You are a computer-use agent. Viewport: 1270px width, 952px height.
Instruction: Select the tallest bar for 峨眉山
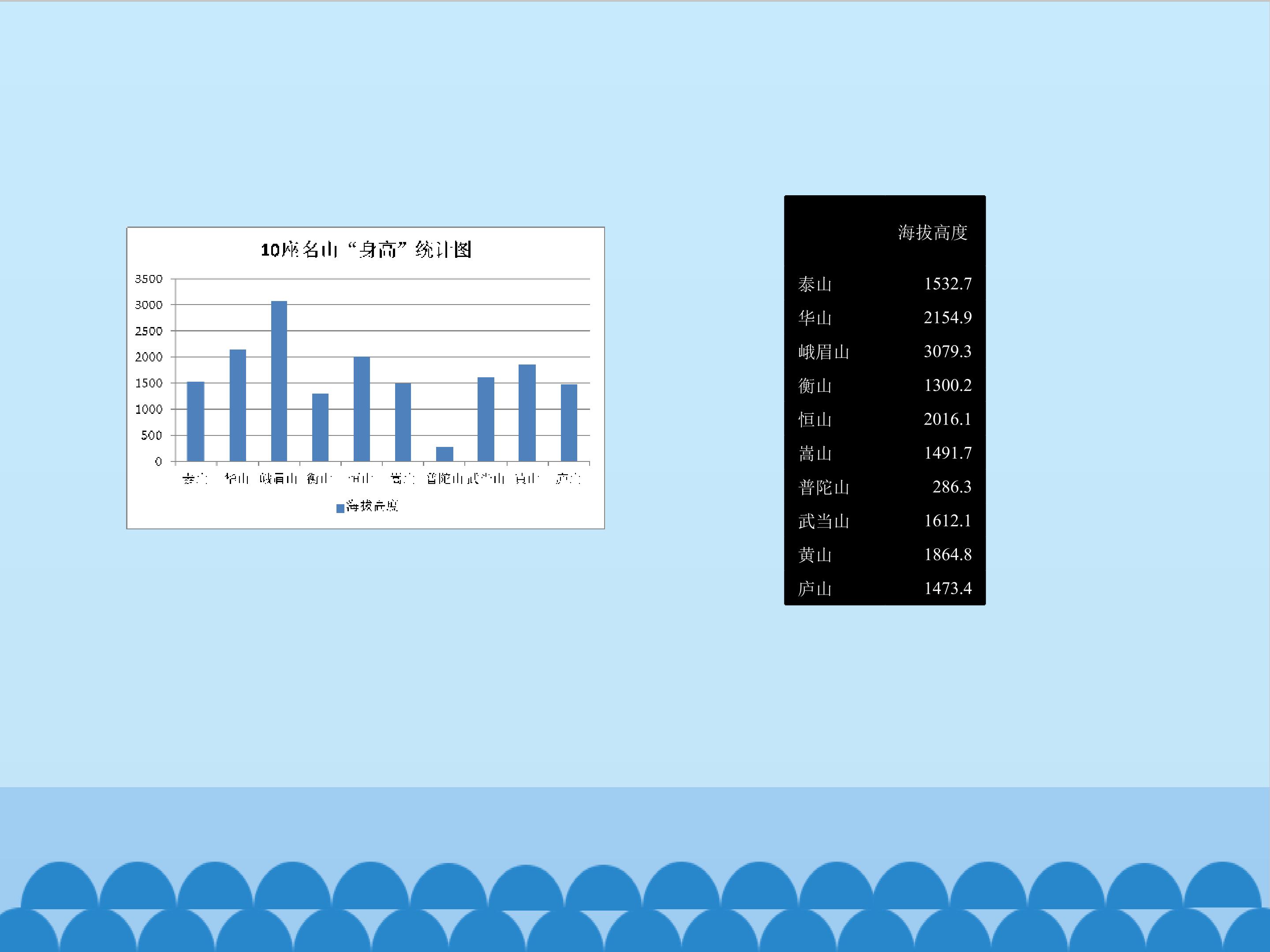[279, 381]
